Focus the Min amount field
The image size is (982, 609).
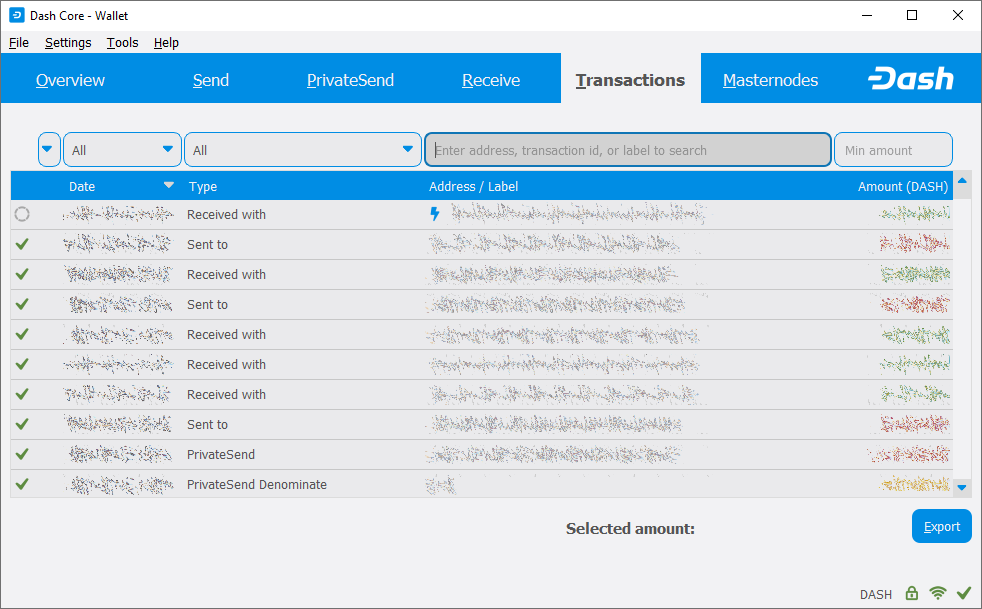(x=893, y=149)
